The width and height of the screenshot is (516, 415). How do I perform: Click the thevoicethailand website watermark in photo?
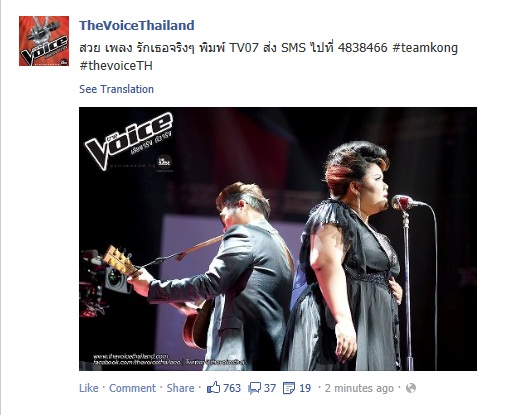[x=131, y=356]
